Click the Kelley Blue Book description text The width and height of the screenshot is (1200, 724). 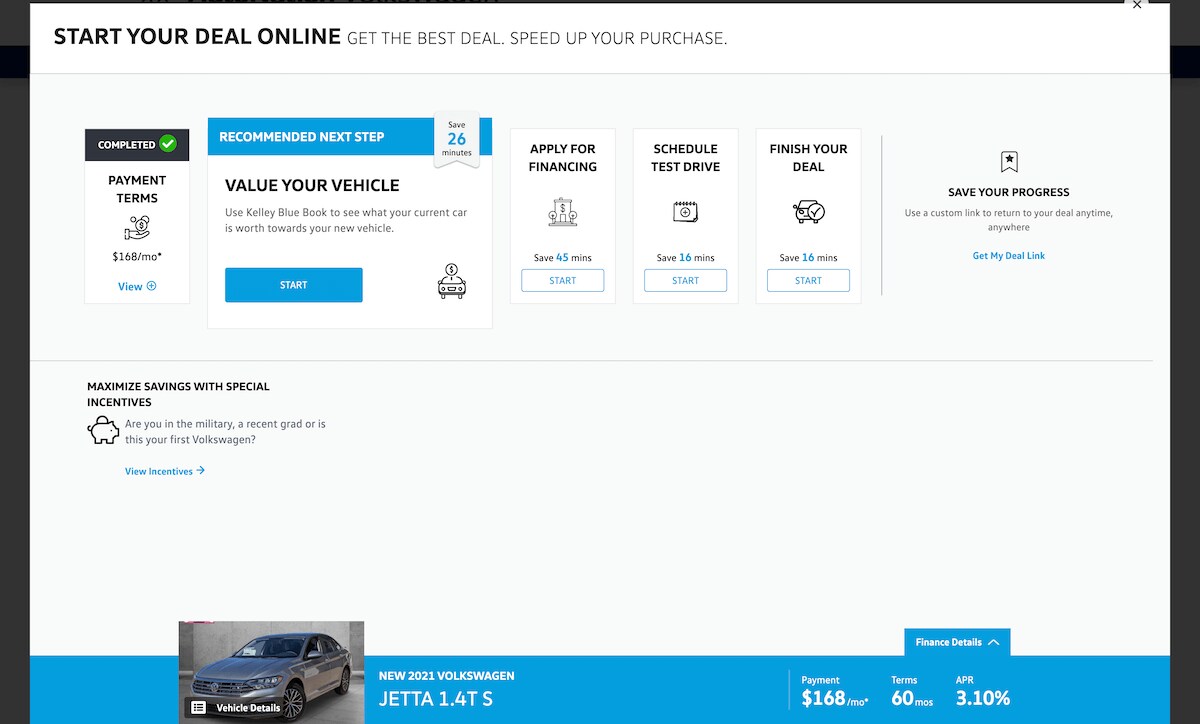coord(346,220)
